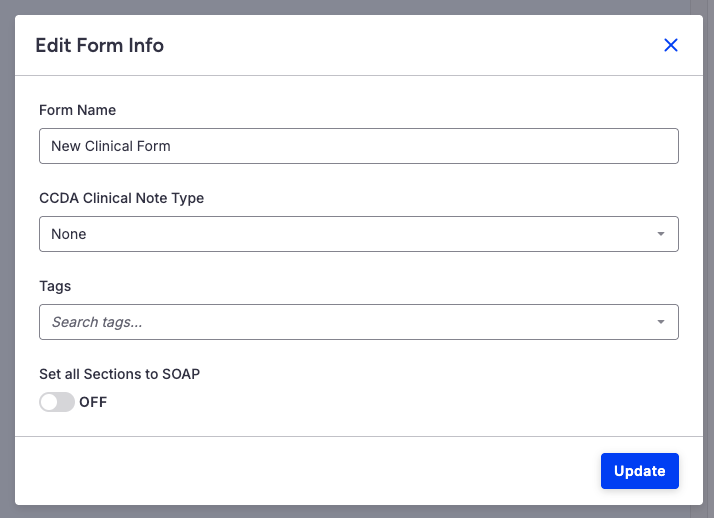The width and height of the screenshot is (714, 518).
Task: Toggle Set all Sections to SOAP switch
Action: tap(57, 402)
